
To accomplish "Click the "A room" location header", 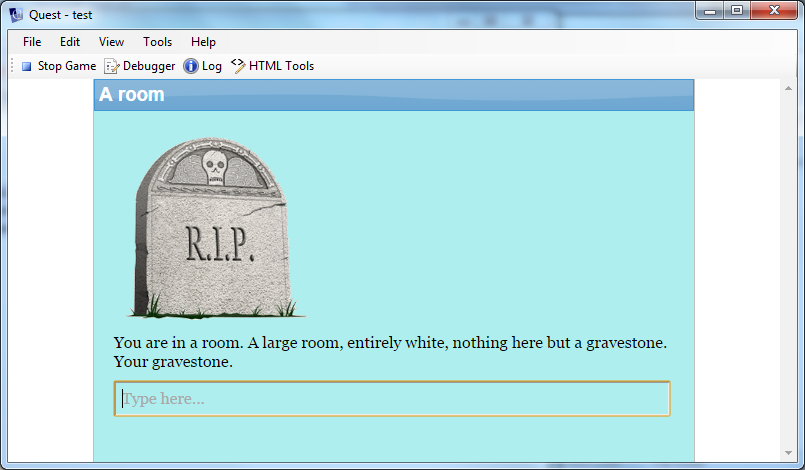I will coord(132,95).
